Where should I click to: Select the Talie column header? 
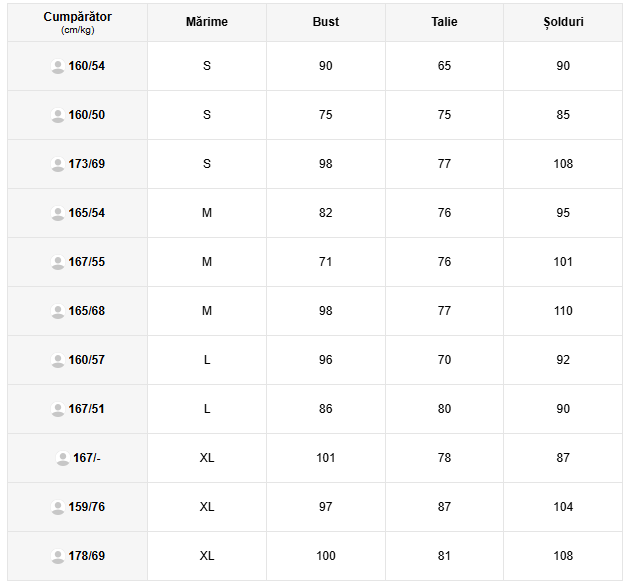[444, 22]
